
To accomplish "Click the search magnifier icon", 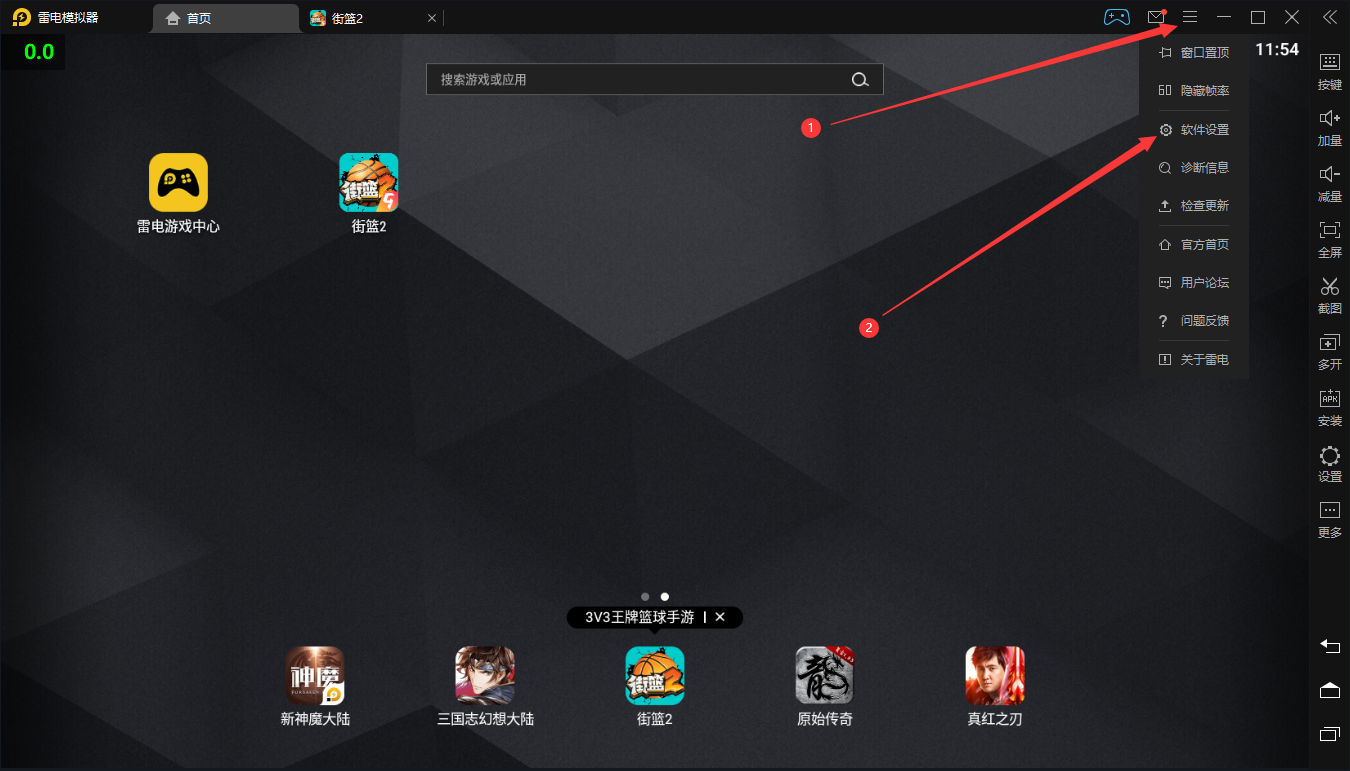I will [x=860, y=80].
